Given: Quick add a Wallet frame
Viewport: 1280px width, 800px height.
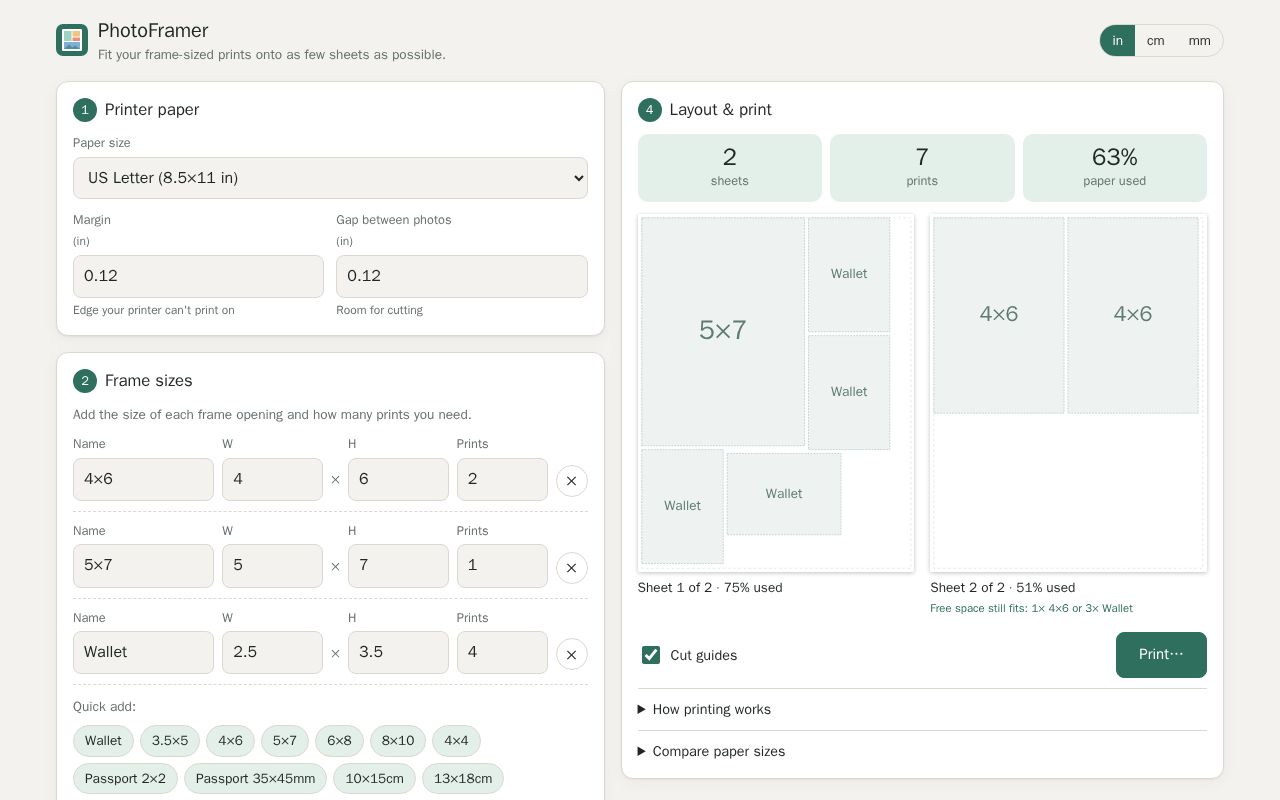Looking at the screenshot, I should tap(103, 741).
